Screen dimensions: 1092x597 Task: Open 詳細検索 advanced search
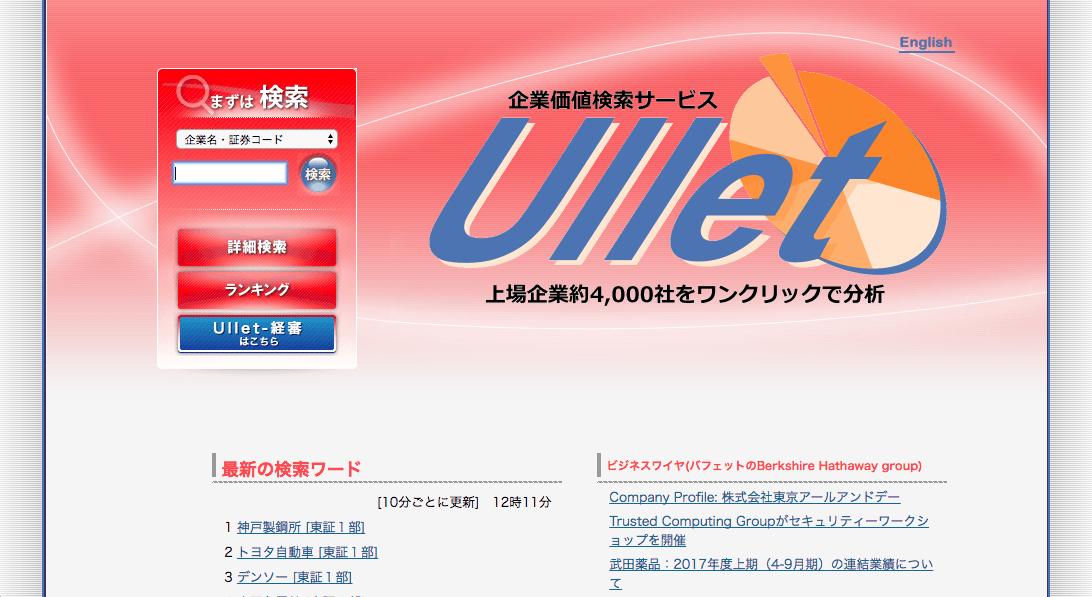257,247
